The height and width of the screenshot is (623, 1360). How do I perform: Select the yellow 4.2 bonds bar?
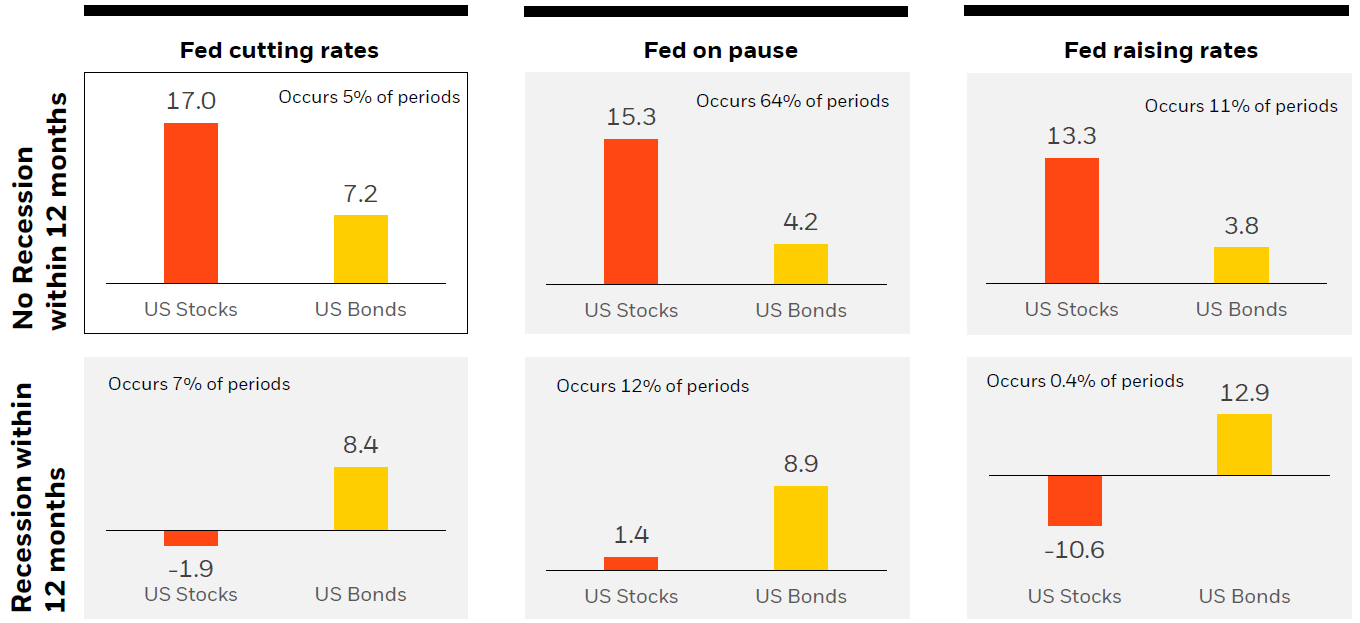800,264
